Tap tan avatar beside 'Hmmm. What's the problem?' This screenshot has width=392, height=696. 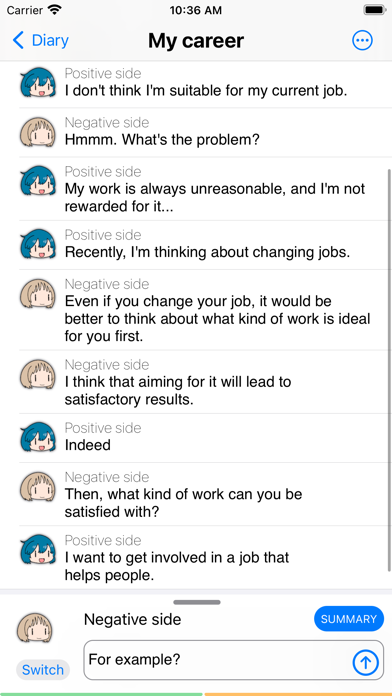click(x=38, y=132)
